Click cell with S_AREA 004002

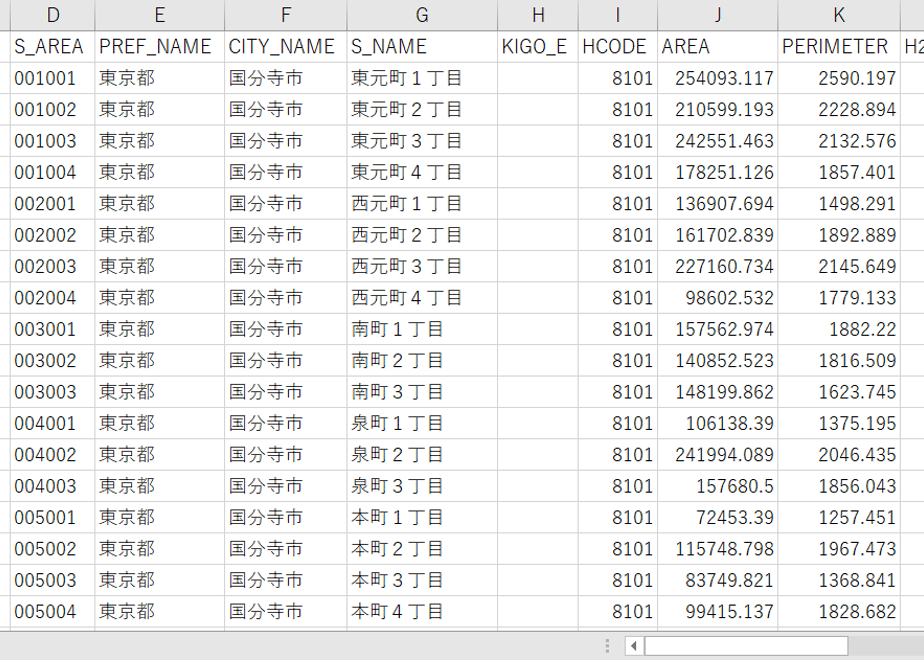(x=52, y=454)
